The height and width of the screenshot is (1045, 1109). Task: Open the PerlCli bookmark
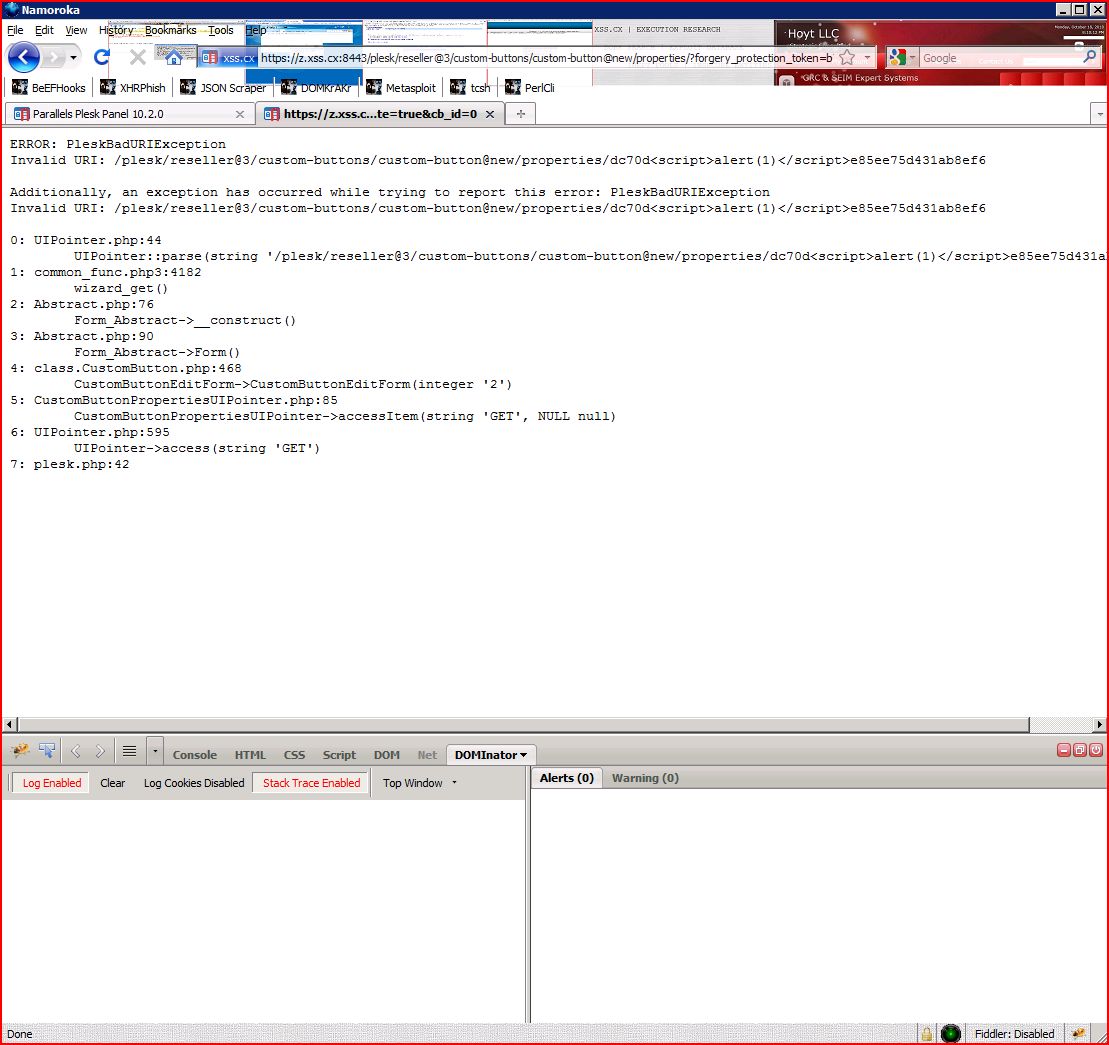529,88
